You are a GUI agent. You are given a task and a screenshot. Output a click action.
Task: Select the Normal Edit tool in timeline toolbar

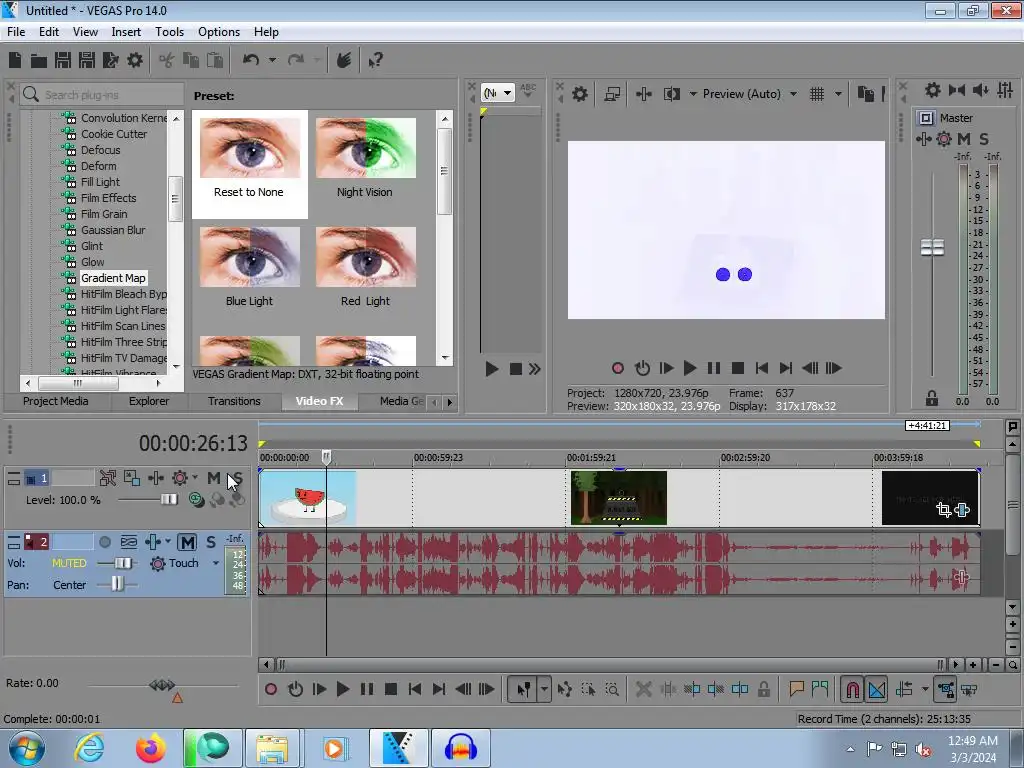[524, 689]
